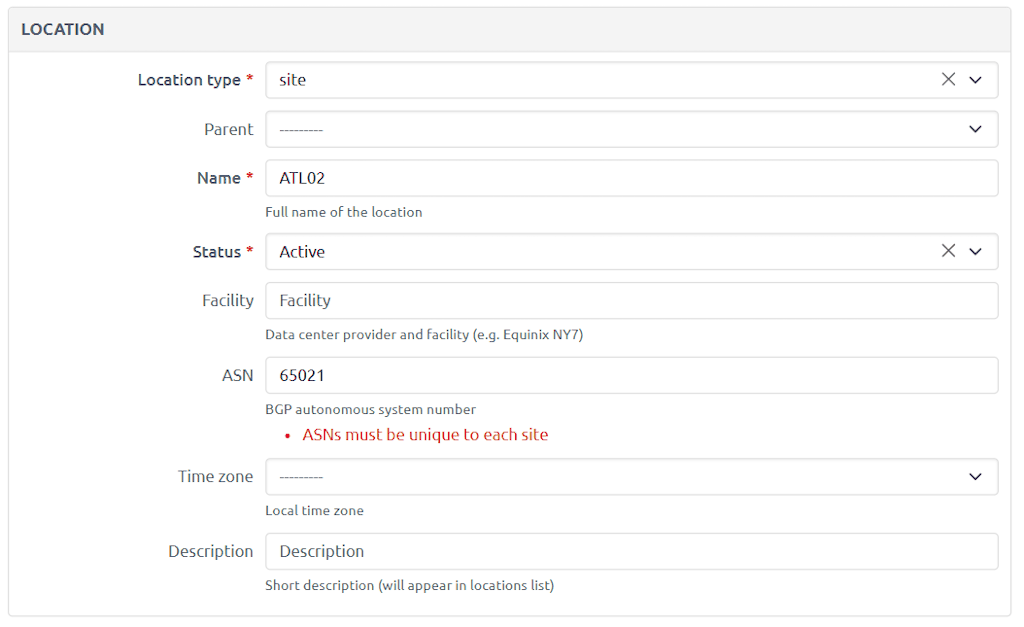Clear the Location type selection with X
Screen dimensions: 1024x627
click(x=948, y=80)
